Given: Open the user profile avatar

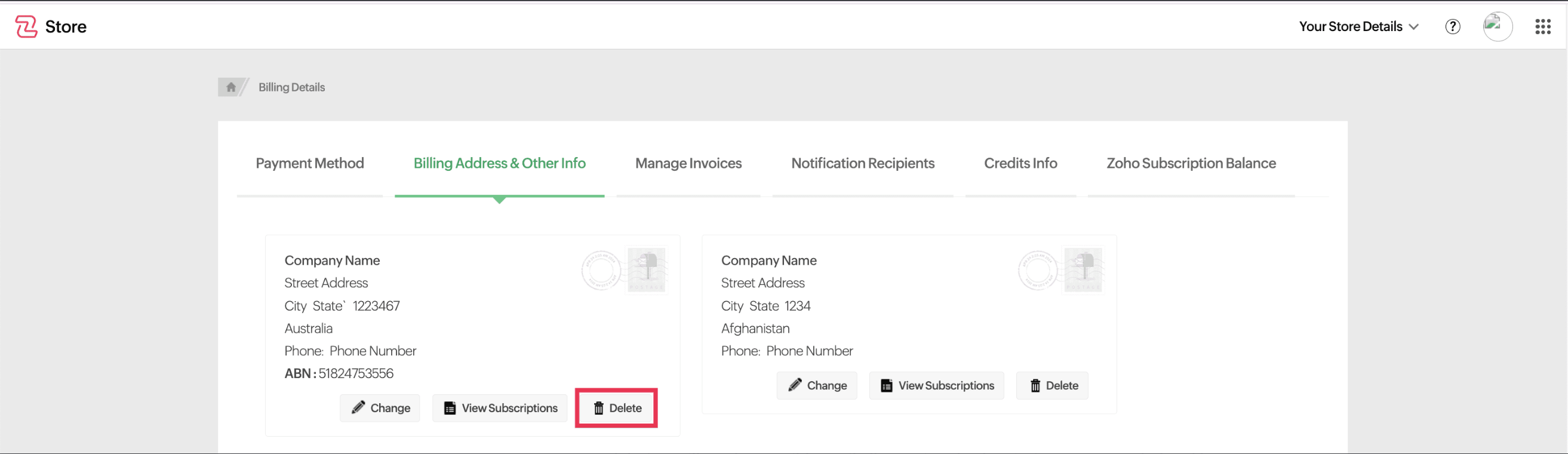Looking at the screenshot, I should click(x=1497, y=27).
